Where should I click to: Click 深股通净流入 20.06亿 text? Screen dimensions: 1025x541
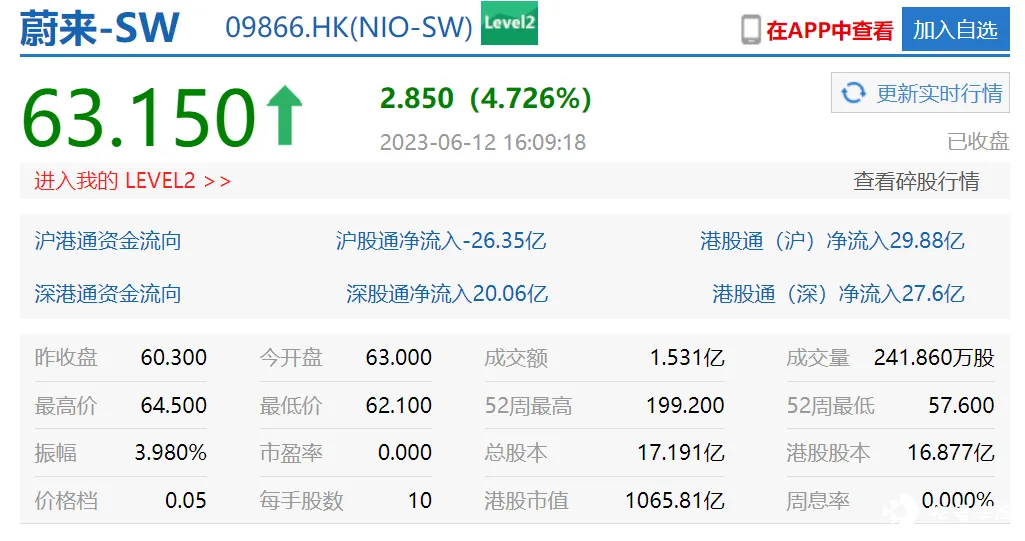(x=447, y=294)
